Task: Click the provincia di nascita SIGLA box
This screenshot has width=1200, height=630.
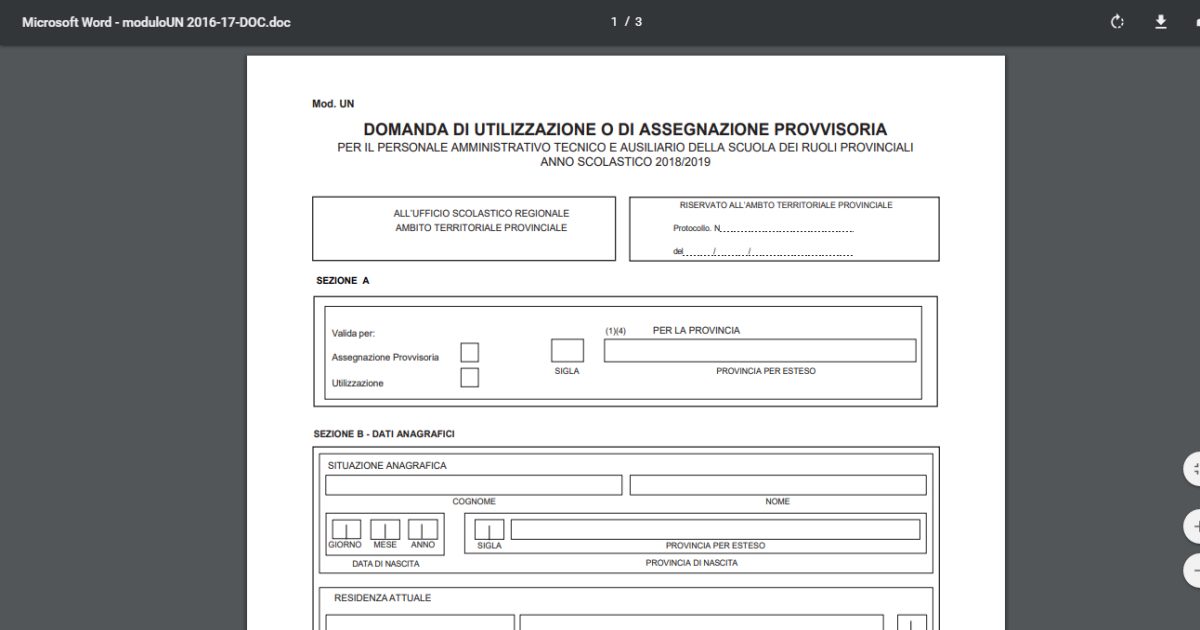Action: click(x=488, y=530)
